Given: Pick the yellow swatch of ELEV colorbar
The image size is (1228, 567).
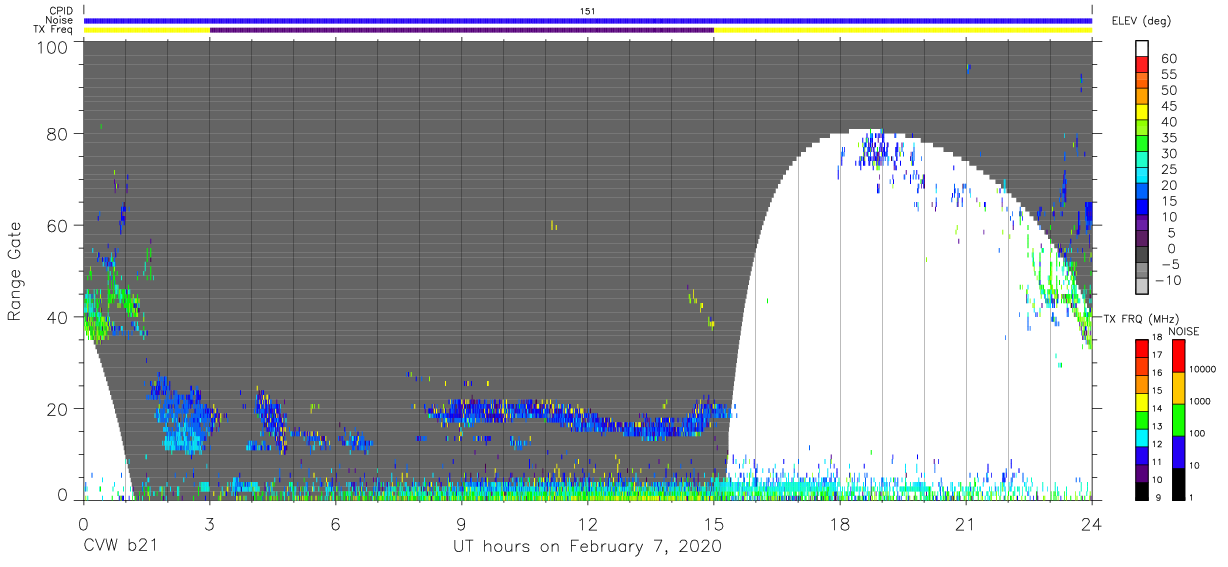Looking at the screenshot, I should pos(1142,112).
